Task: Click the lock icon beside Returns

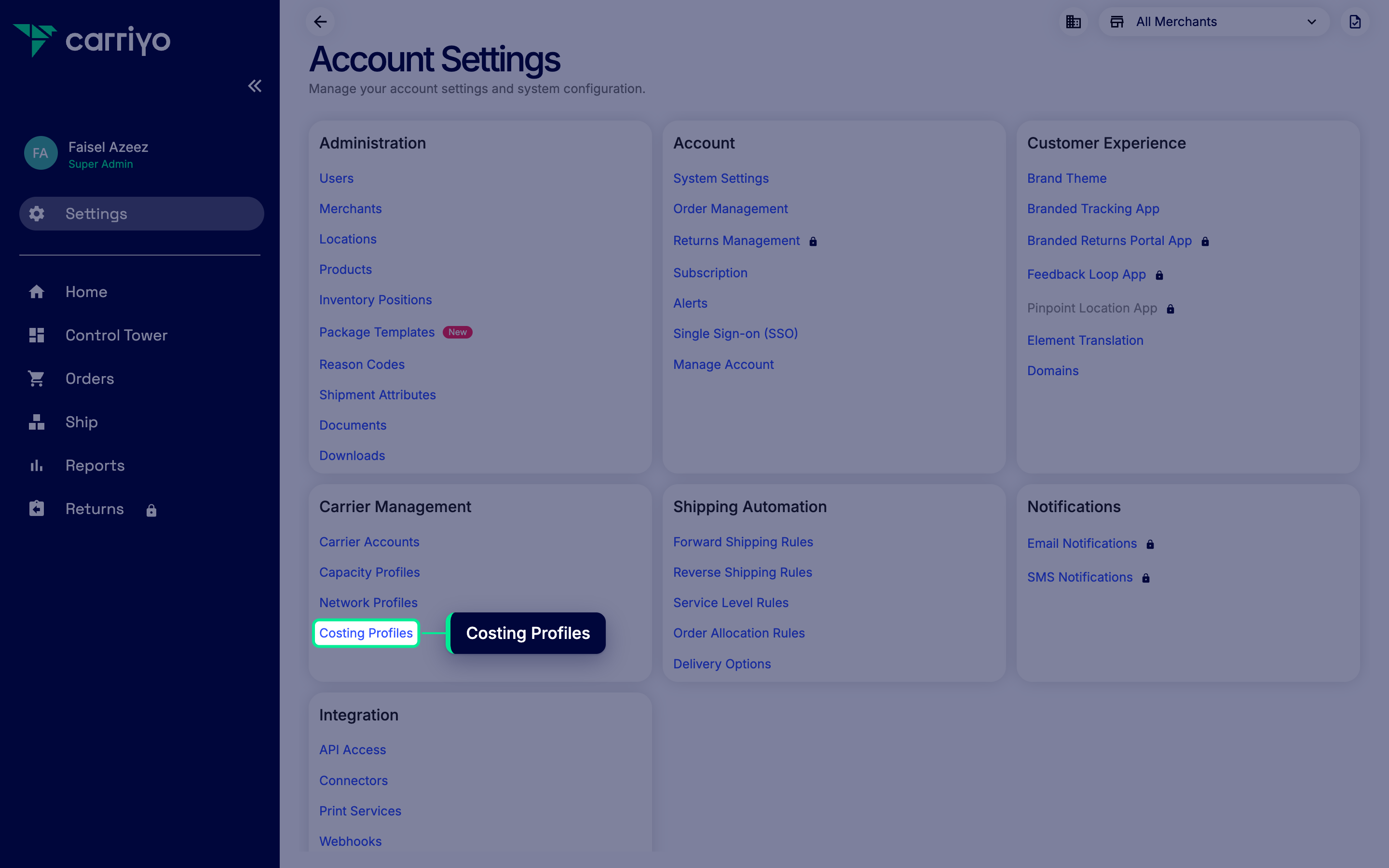Action: click(x=151, y=510)
